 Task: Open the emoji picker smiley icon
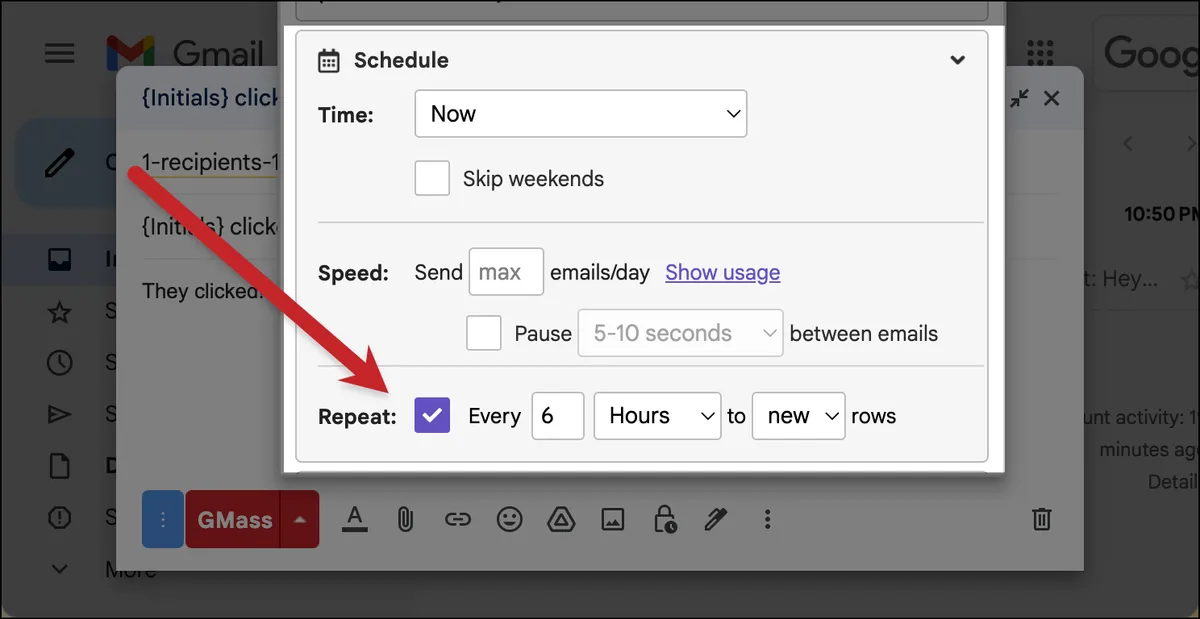pos(510,519)
